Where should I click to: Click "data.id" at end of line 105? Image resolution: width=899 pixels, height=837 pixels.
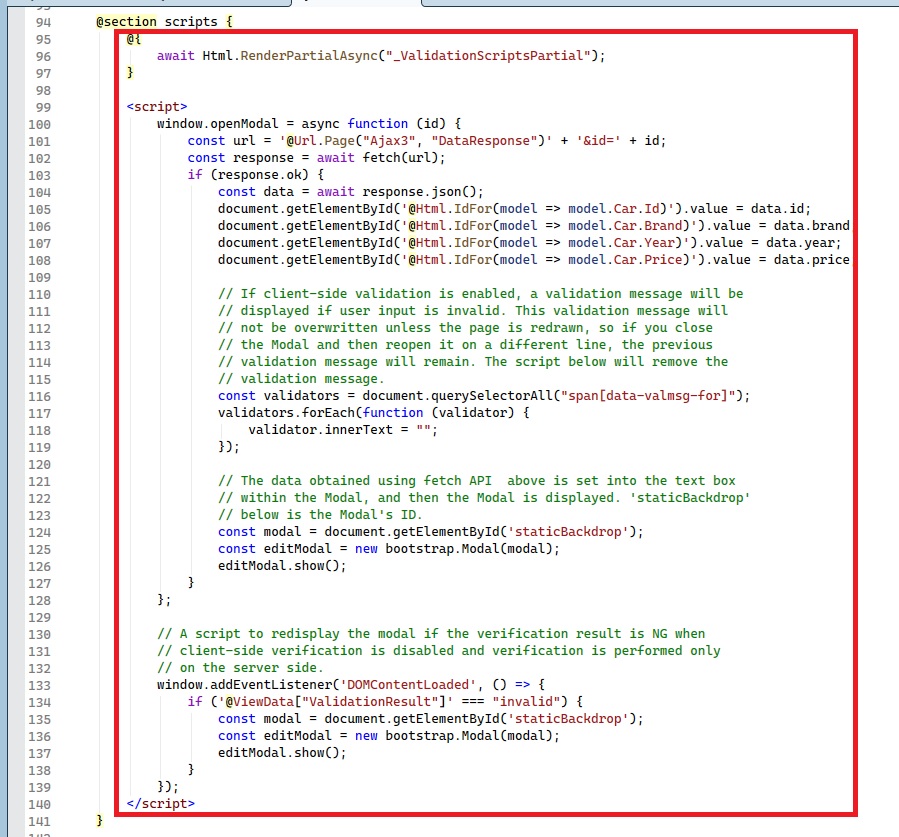coord(777,209)
